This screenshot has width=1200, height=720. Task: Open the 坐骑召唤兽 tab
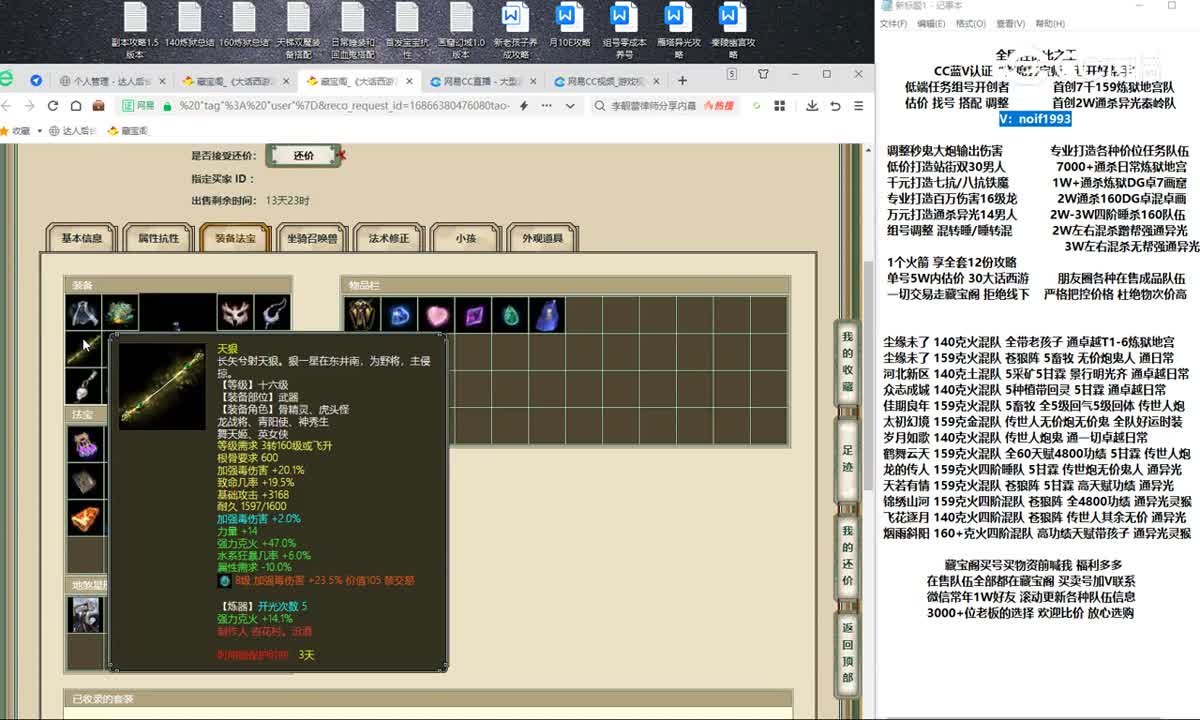point(312,238)
